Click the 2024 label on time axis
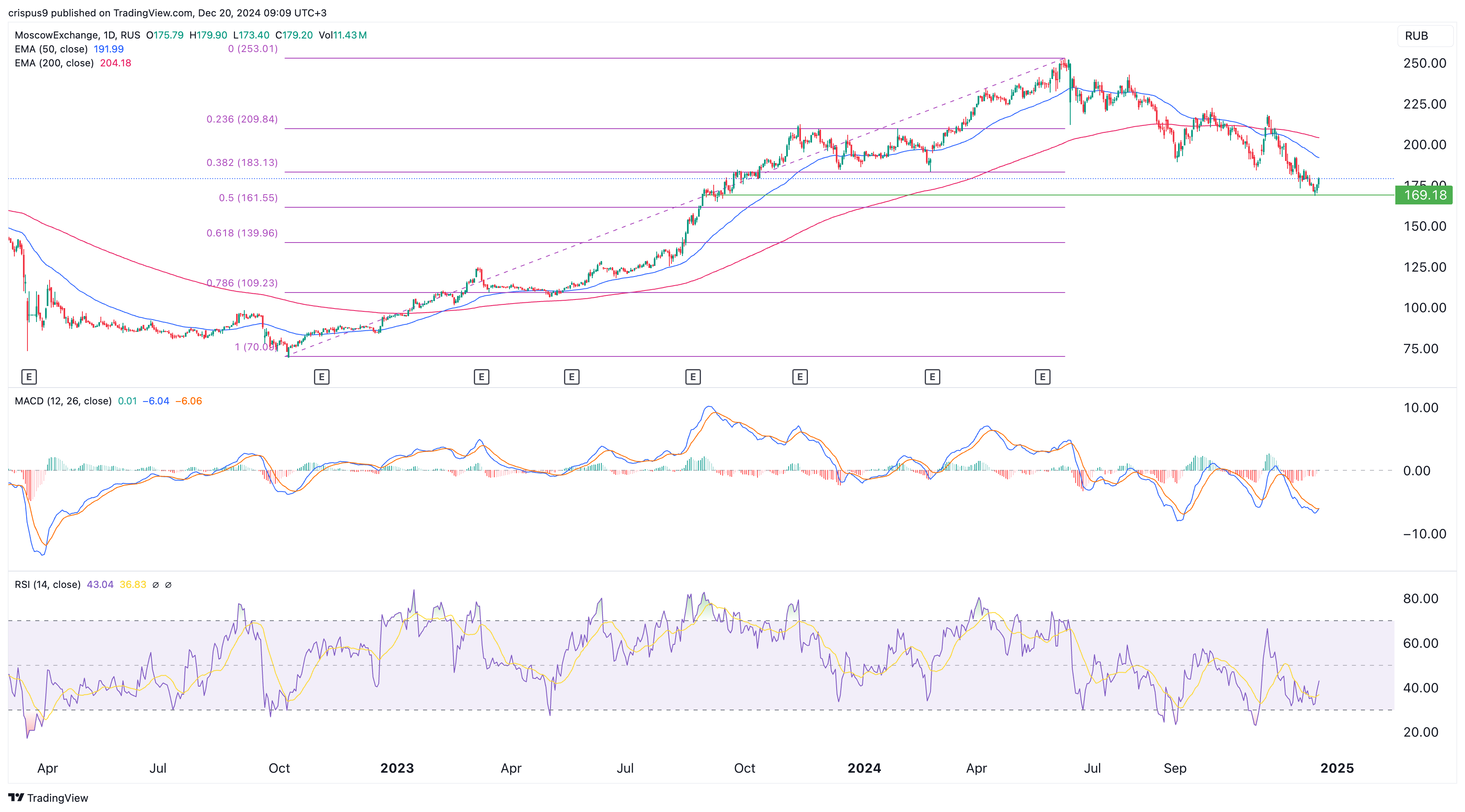The height and width of the screenshot is (812, 1465). pos(864,768)
